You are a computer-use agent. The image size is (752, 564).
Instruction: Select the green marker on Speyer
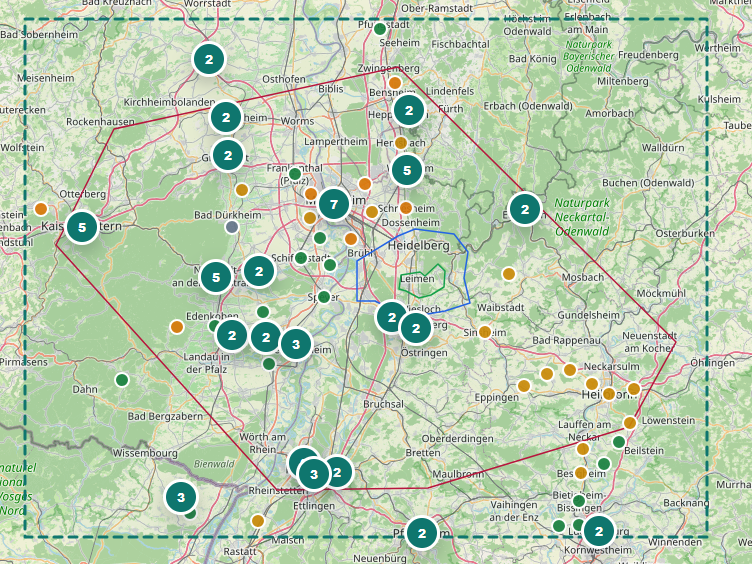point(324,297)
